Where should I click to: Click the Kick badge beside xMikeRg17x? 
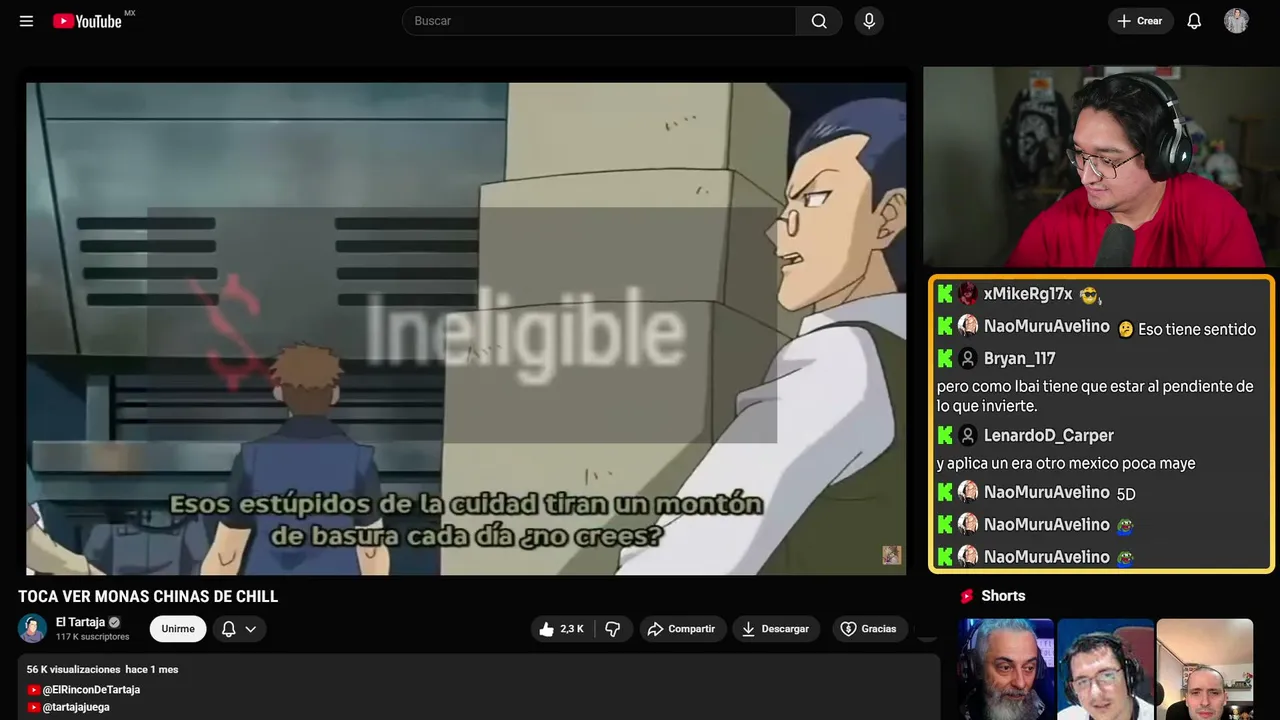[x=945, y=294]
